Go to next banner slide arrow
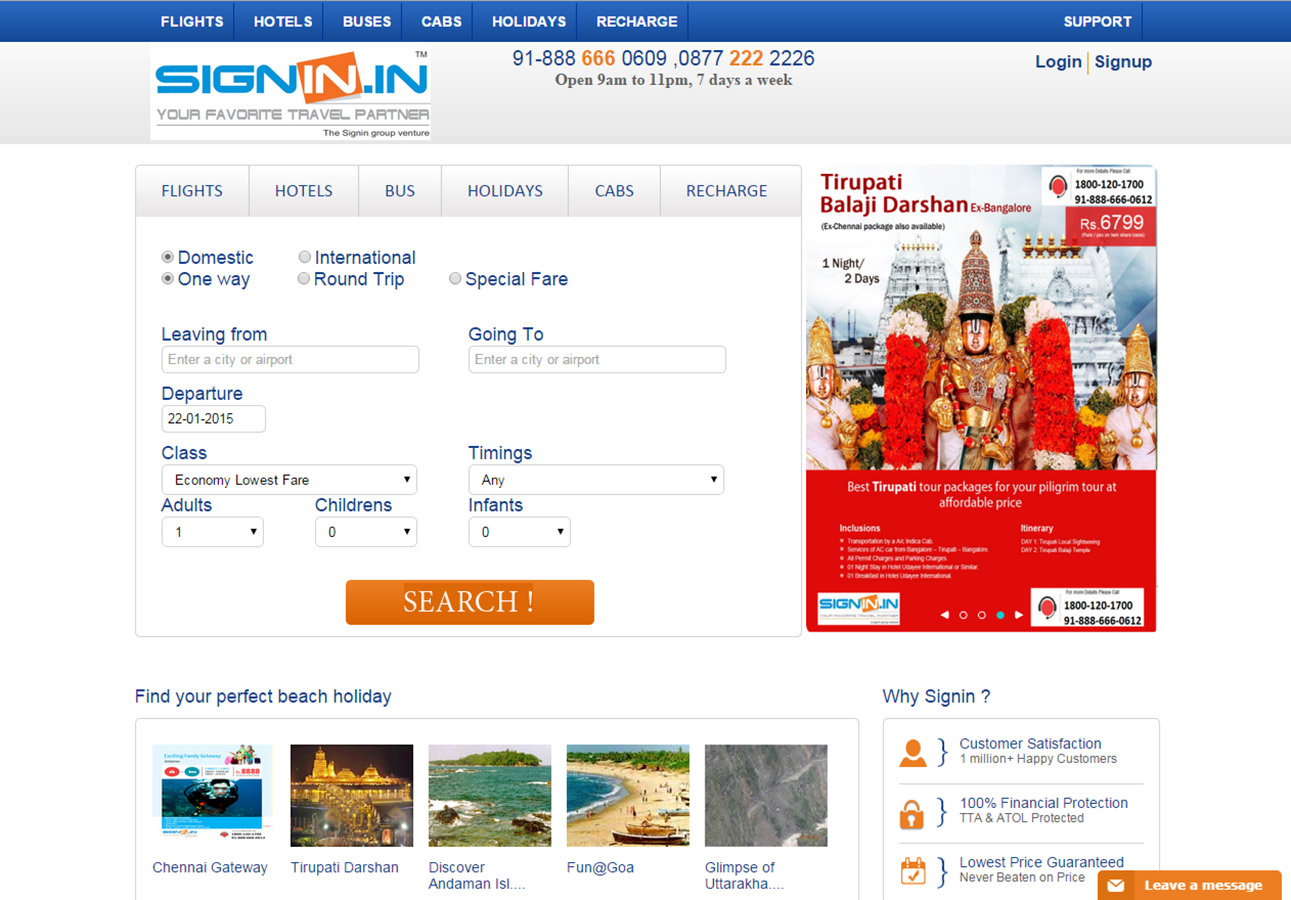The width and height of the screenshot is (1291, 900). [1019, 615]
